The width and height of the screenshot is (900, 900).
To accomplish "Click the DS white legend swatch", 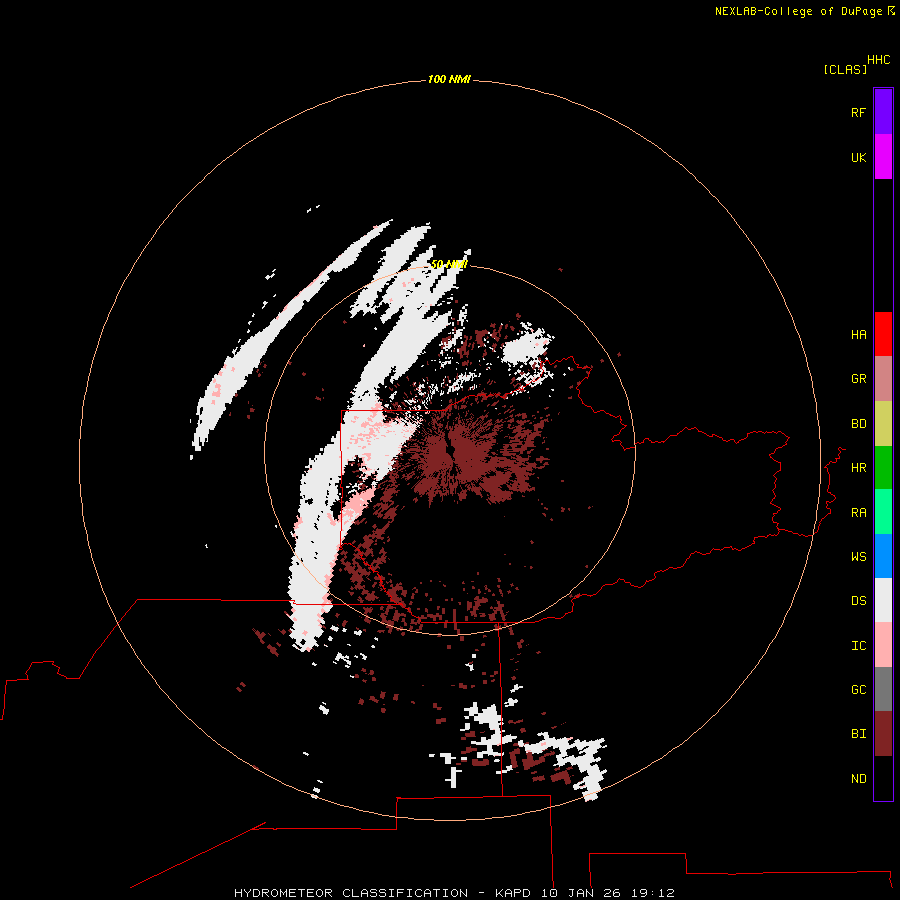I will click(x=883, y=600).
